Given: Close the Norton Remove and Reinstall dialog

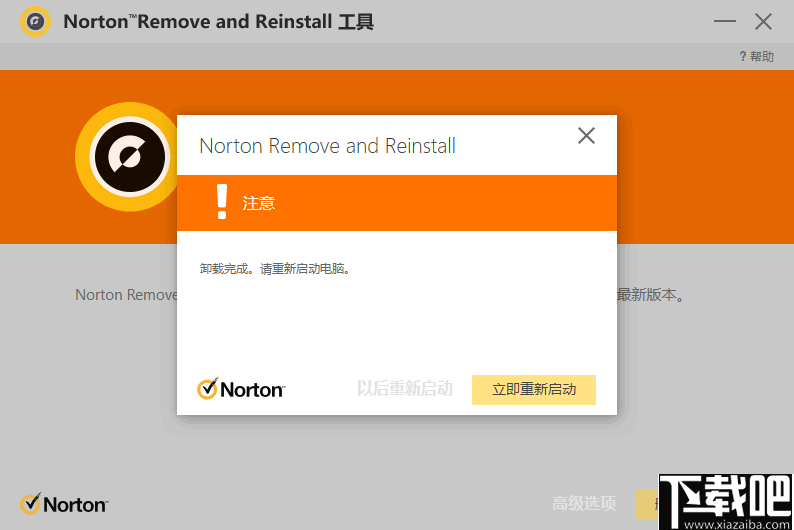Looking at the screenshot, I should click(586, 135).
